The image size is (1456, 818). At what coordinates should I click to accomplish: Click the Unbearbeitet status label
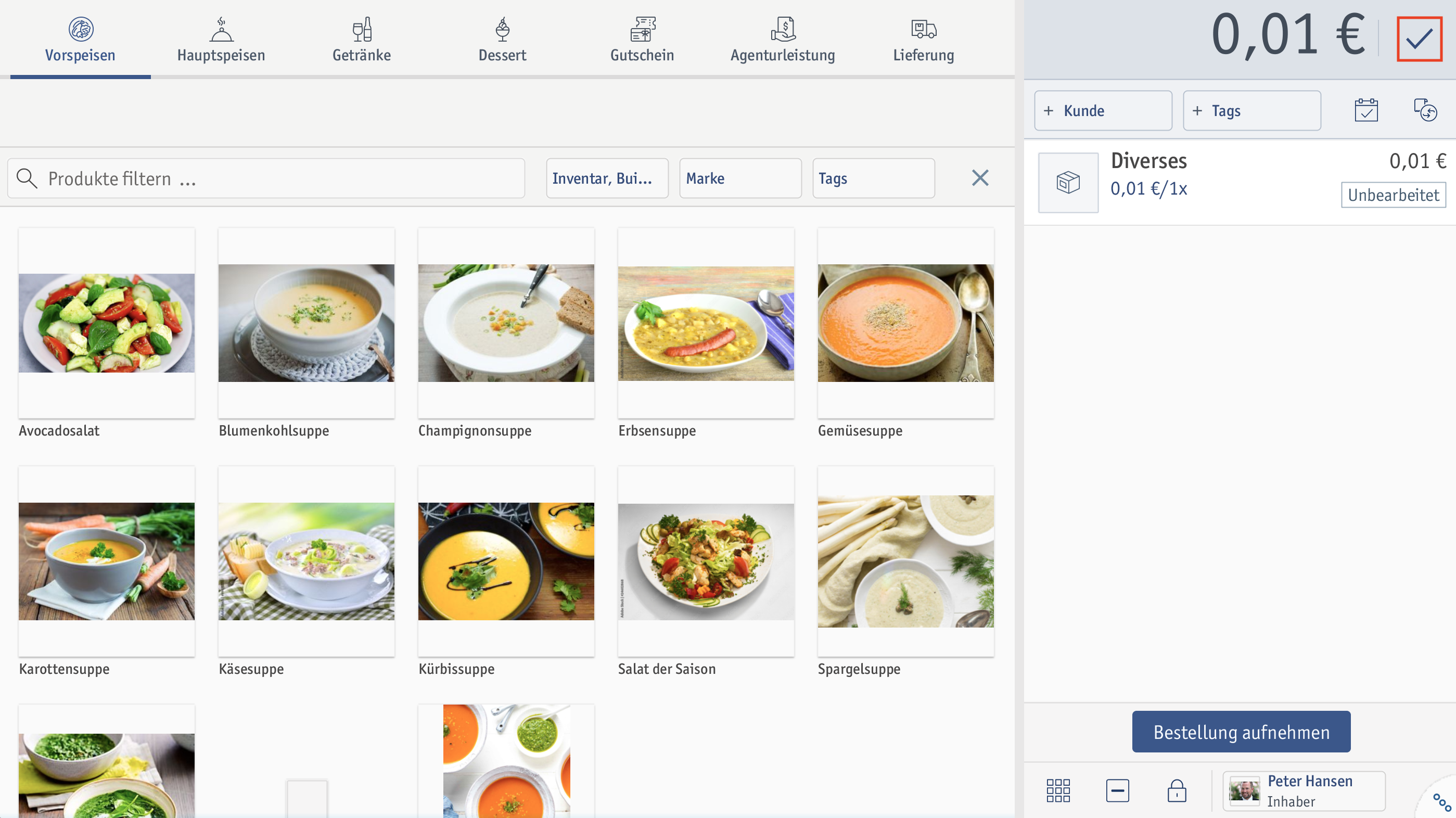tap(1393, 195)
